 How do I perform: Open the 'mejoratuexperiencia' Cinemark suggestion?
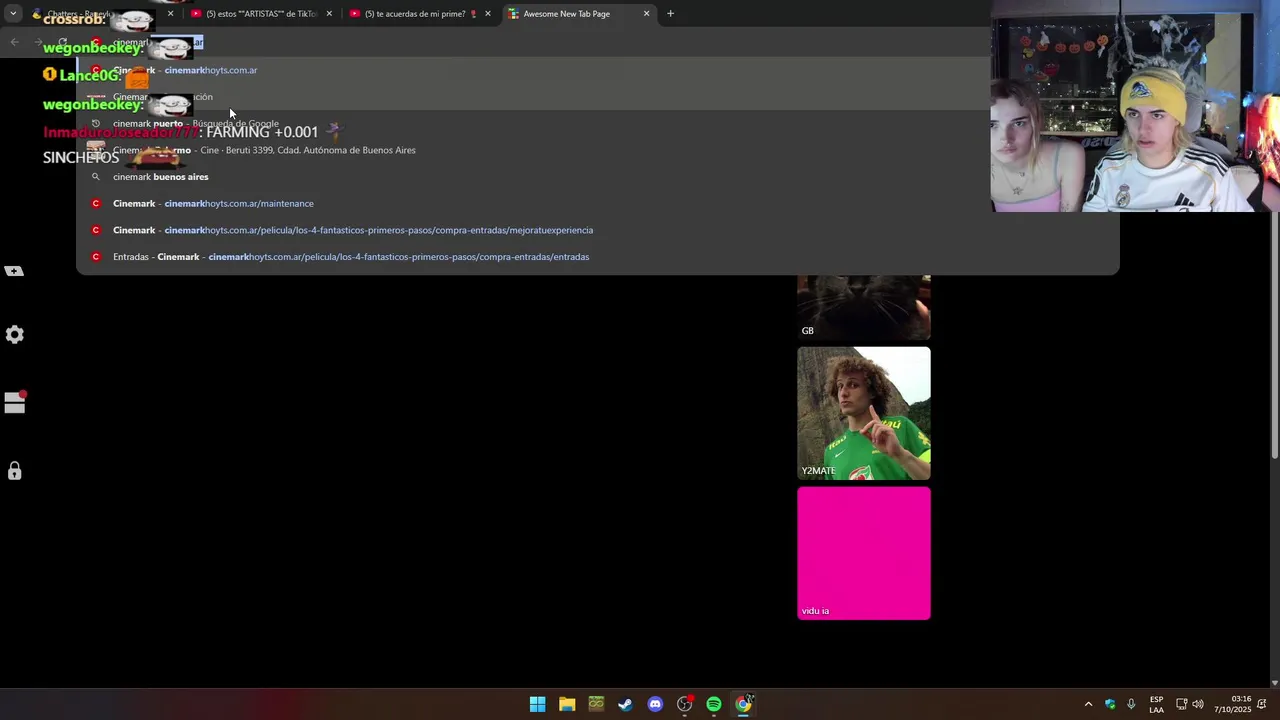coord(598,230)
